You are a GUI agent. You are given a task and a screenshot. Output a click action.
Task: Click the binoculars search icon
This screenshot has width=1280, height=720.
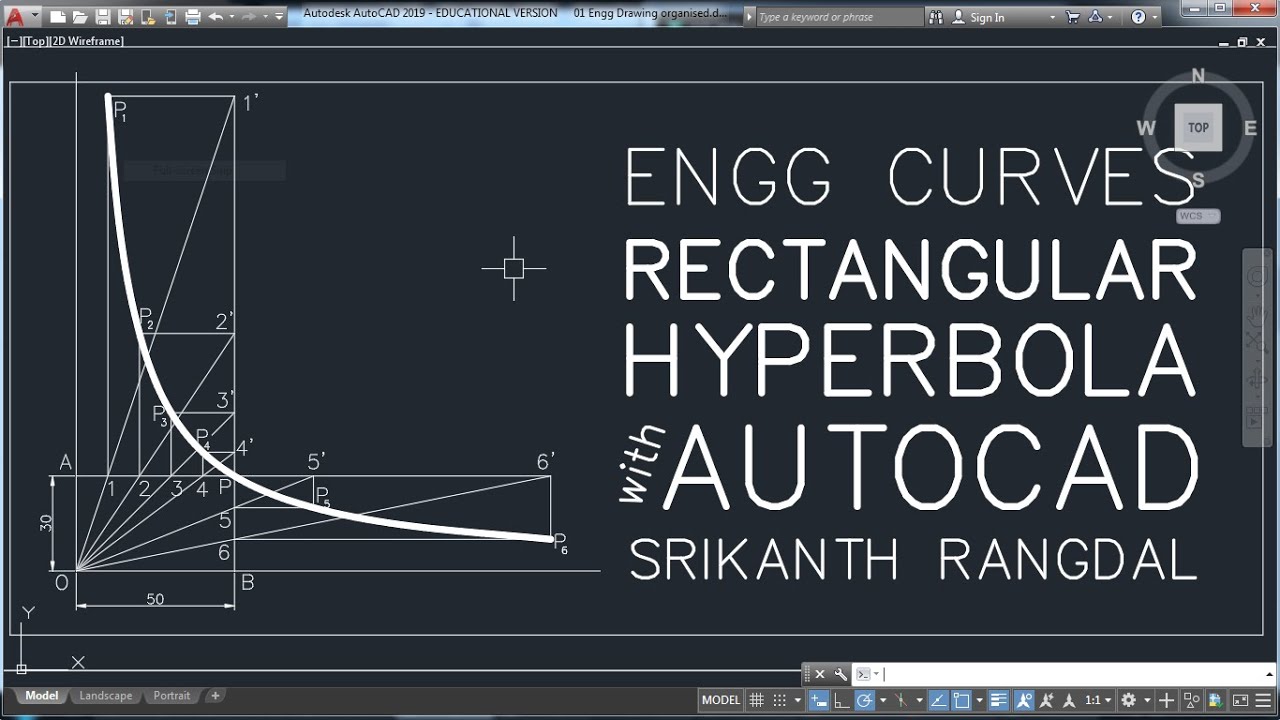tap(935, 17)
